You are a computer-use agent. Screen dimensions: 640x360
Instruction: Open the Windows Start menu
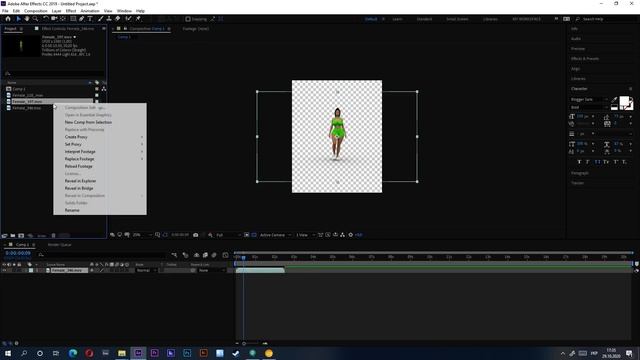pyautogui.click(x=8, y=353)
